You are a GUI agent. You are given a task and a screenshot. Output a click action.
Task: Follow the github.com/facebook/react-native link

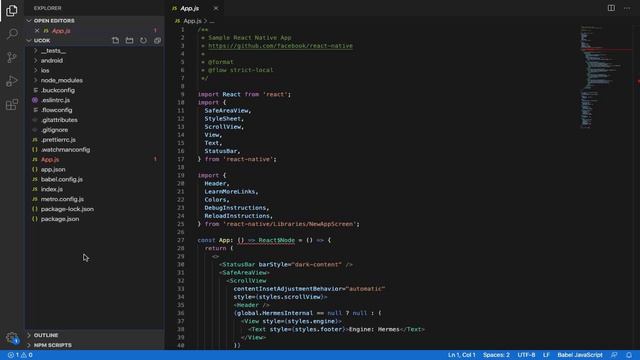[280, 46]
